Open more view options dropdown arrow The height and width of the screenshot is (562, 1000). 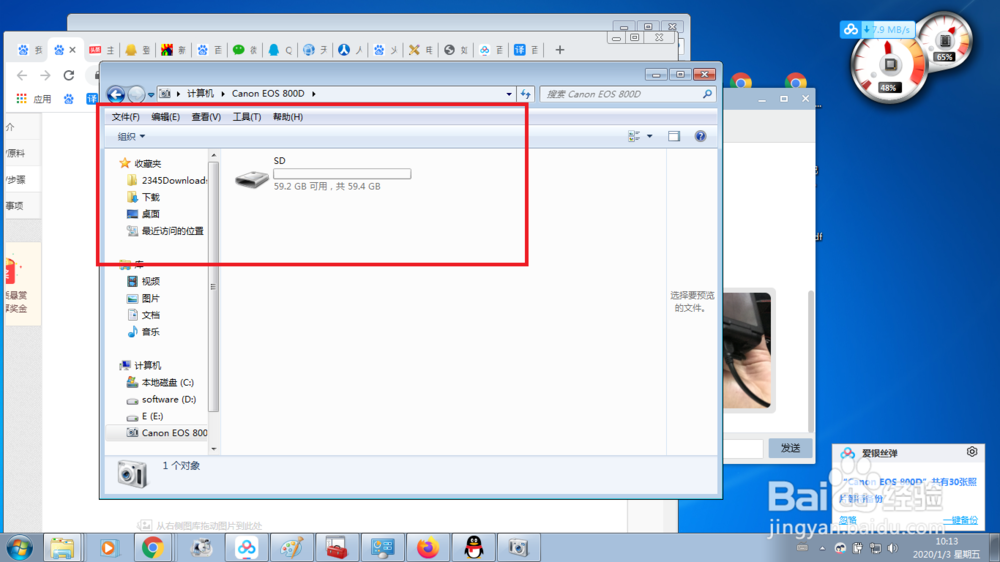point(649,136)
